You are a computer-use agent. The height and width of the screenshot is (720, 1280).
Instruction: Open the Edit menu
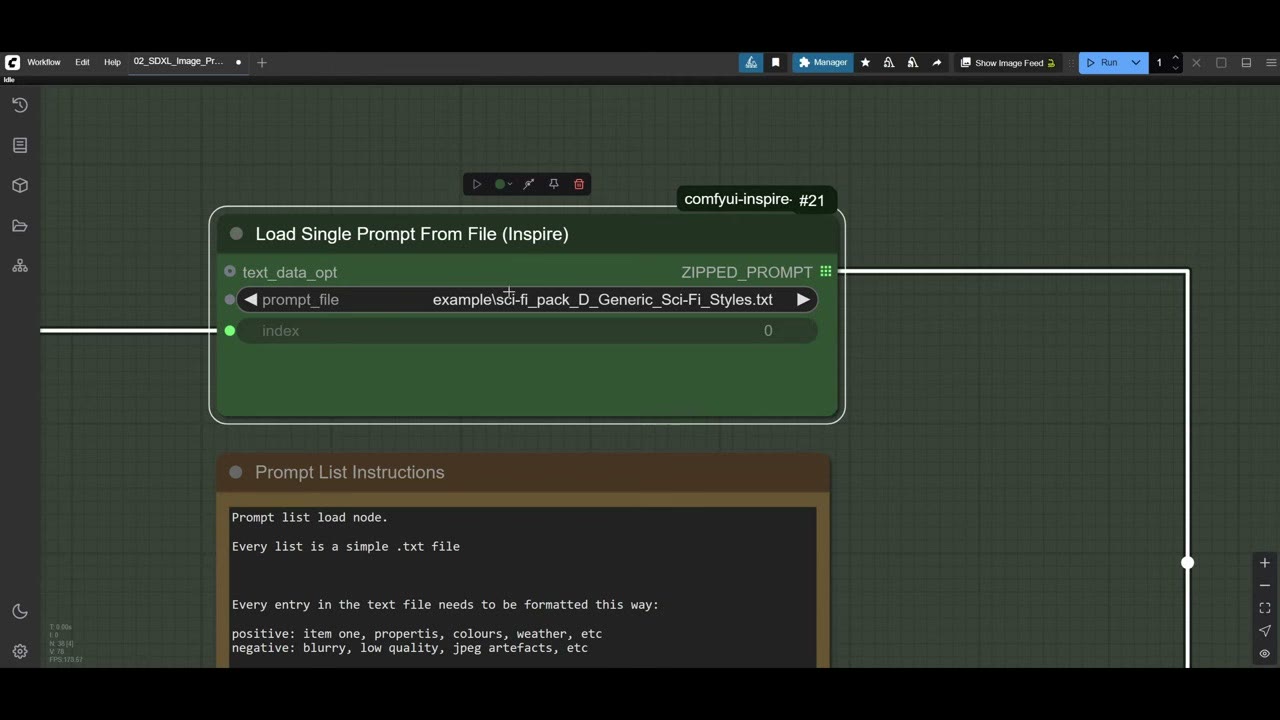click(x=82, y=62)
